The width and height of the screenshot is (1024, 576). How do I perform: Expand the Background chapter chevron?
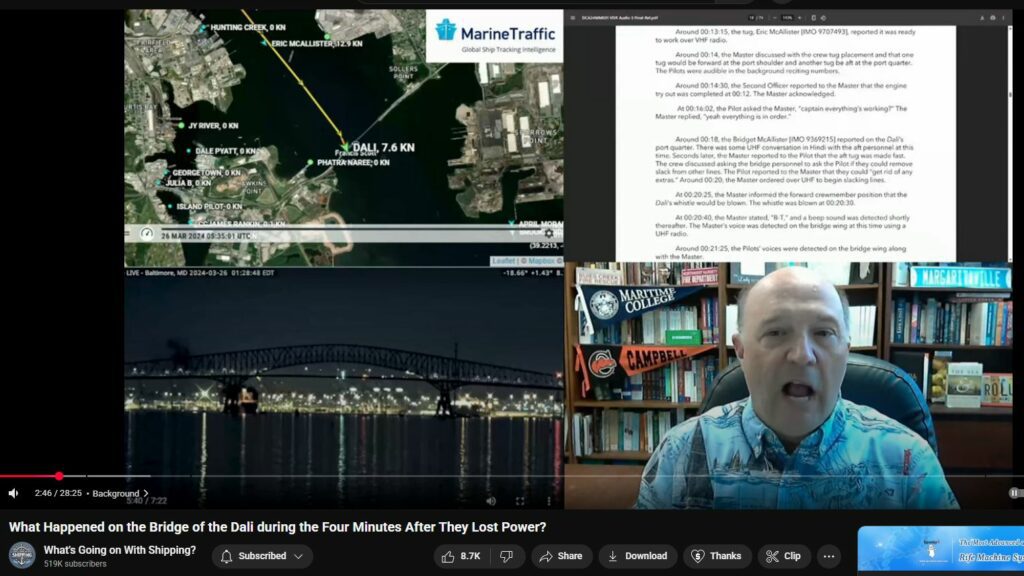tap(146, 494)
